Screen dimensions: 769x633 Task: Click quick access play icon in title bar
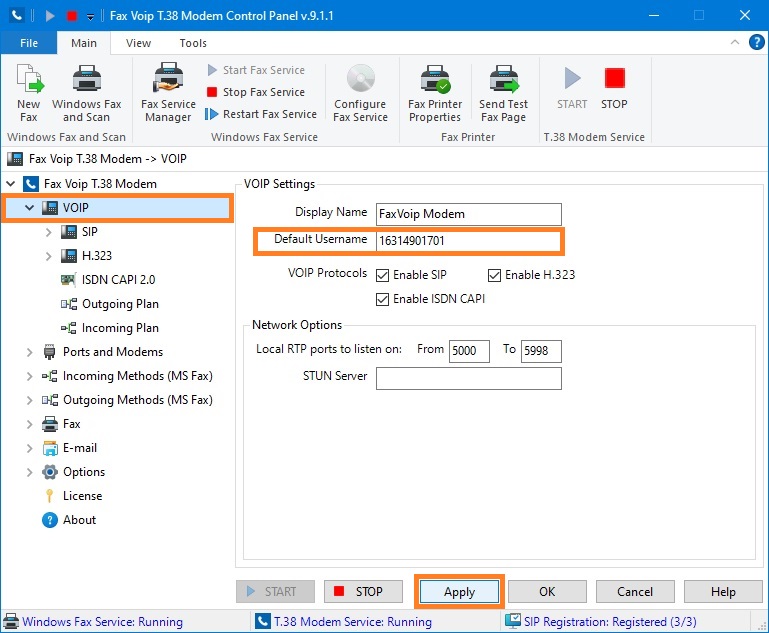(x=50, y=16)
